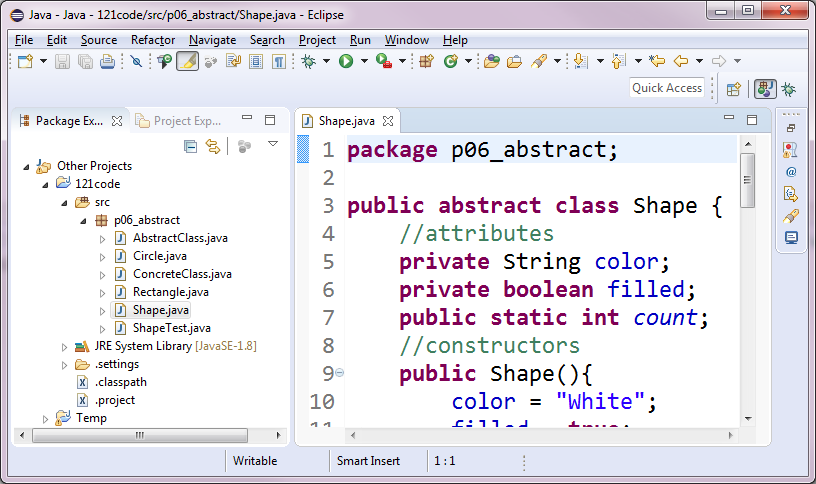This screenshot has width=816, height=484.
Task: Collapse the Other Projects tree node
Action: 27,167
